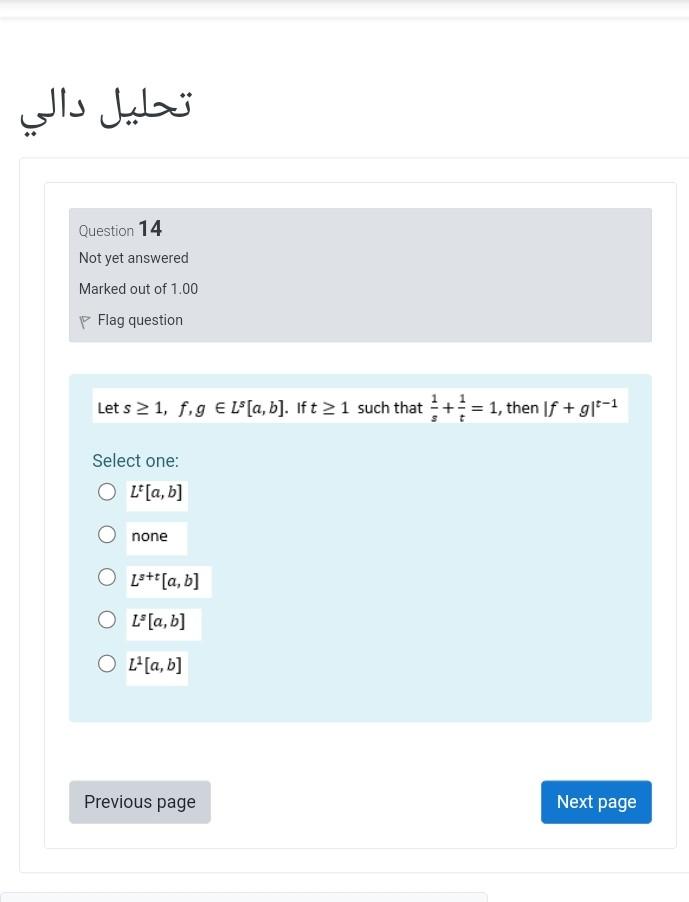The width and height of the screenshot is (689, 902).
Task: Pick the Lˢ[a,b] radio option
Action: 106,620
